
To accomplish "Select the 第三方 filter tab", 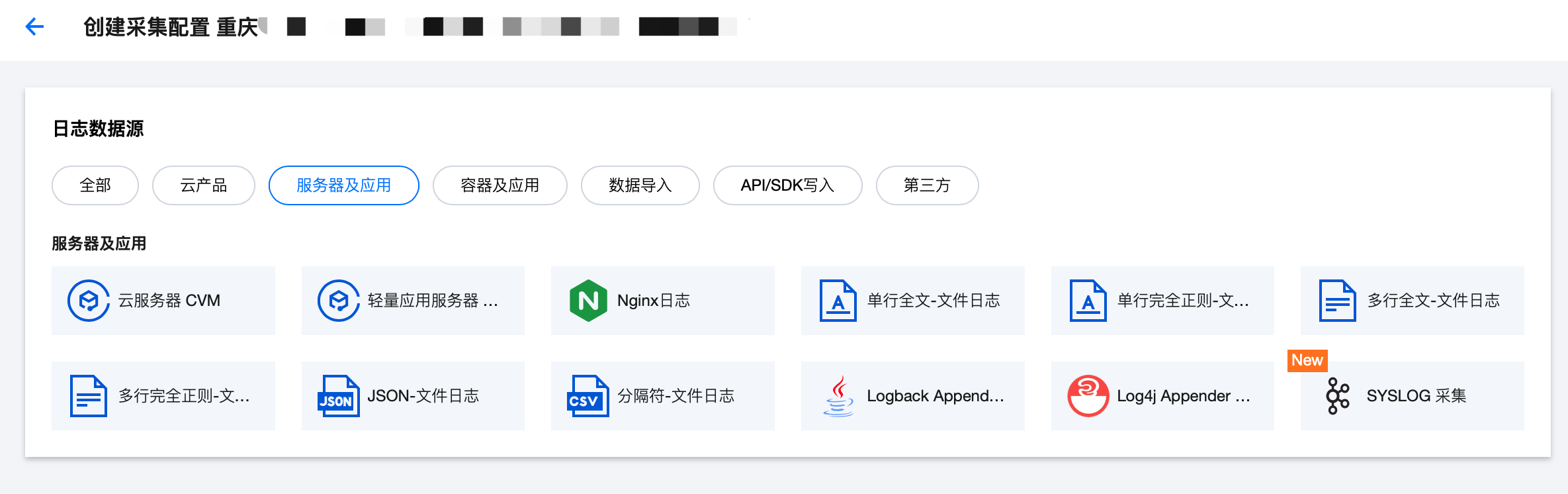I will click(927, 185).
